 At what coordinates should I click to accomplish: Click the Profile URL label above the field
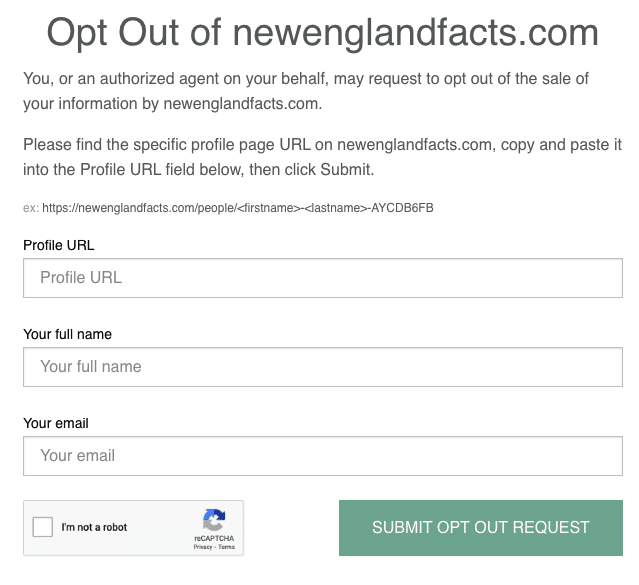[59, 245]
